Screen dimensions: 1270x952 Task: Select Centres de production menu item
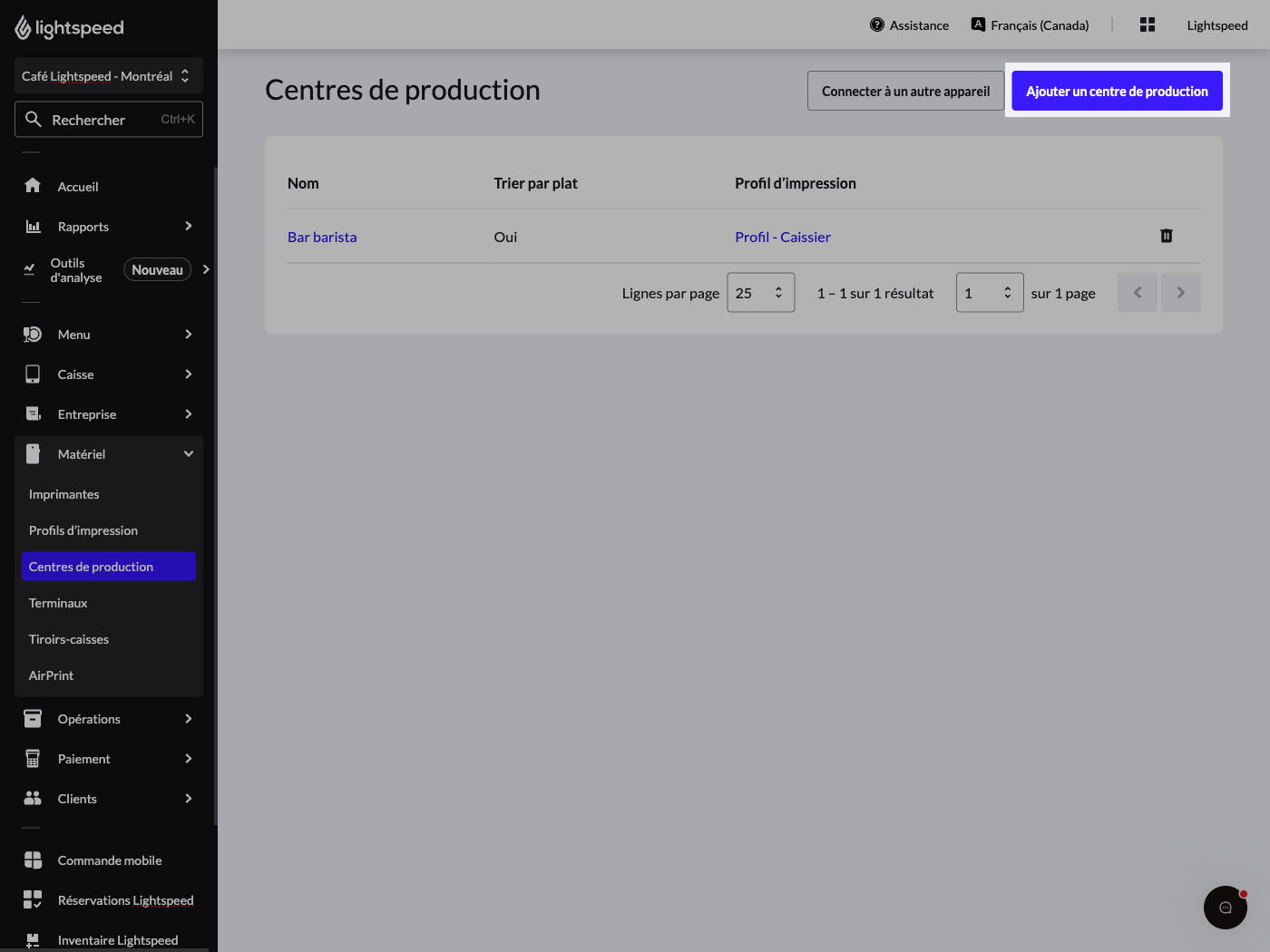(109, 567)
